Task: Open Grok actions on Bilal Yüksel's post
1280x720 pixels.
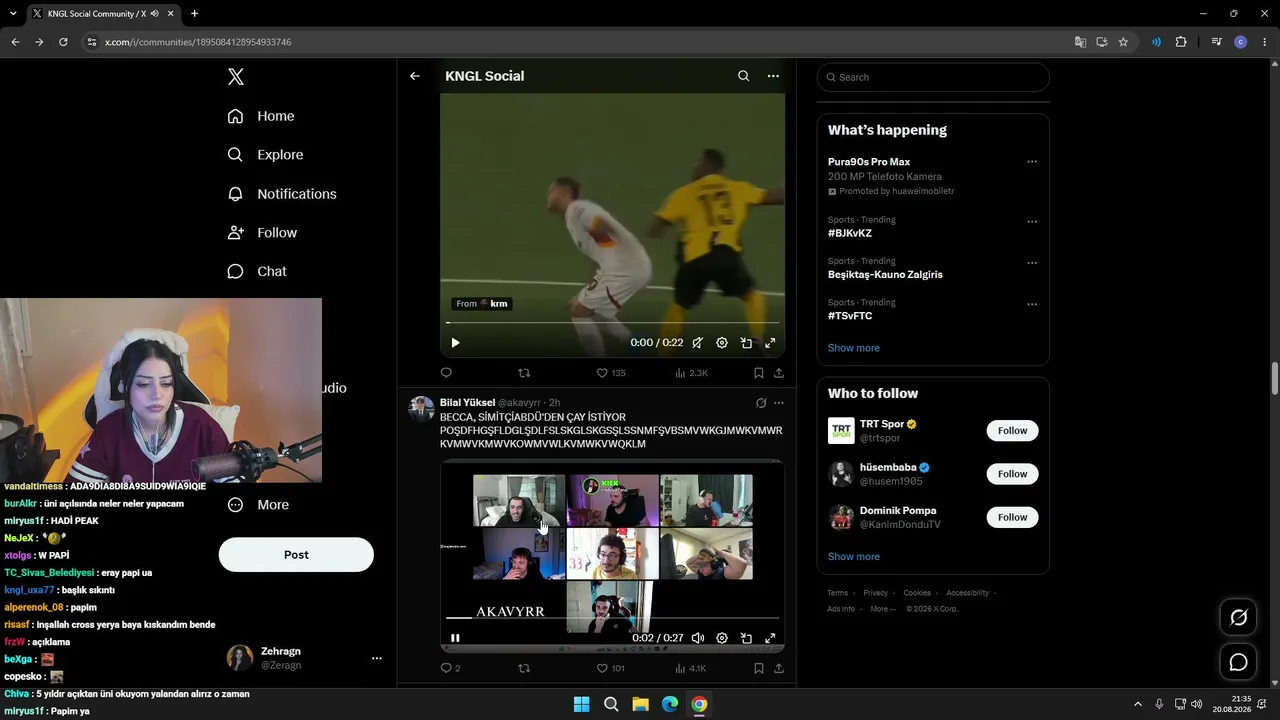Action: coord(761,403)
